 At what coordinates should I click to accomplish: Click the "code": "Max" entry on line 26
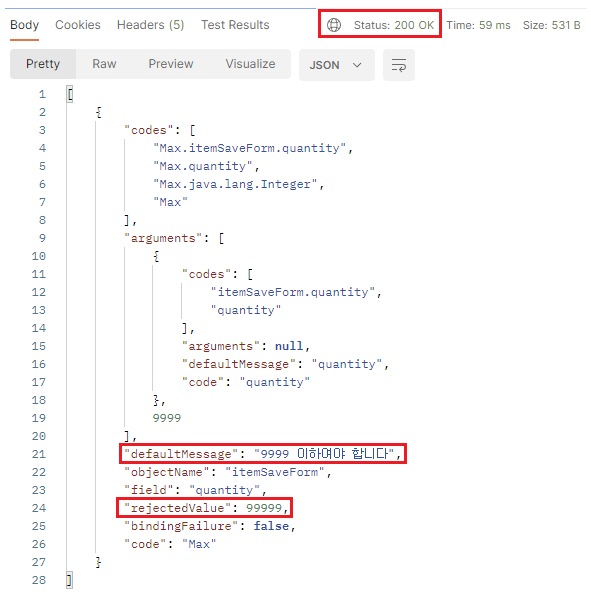(x=170, y=544)
